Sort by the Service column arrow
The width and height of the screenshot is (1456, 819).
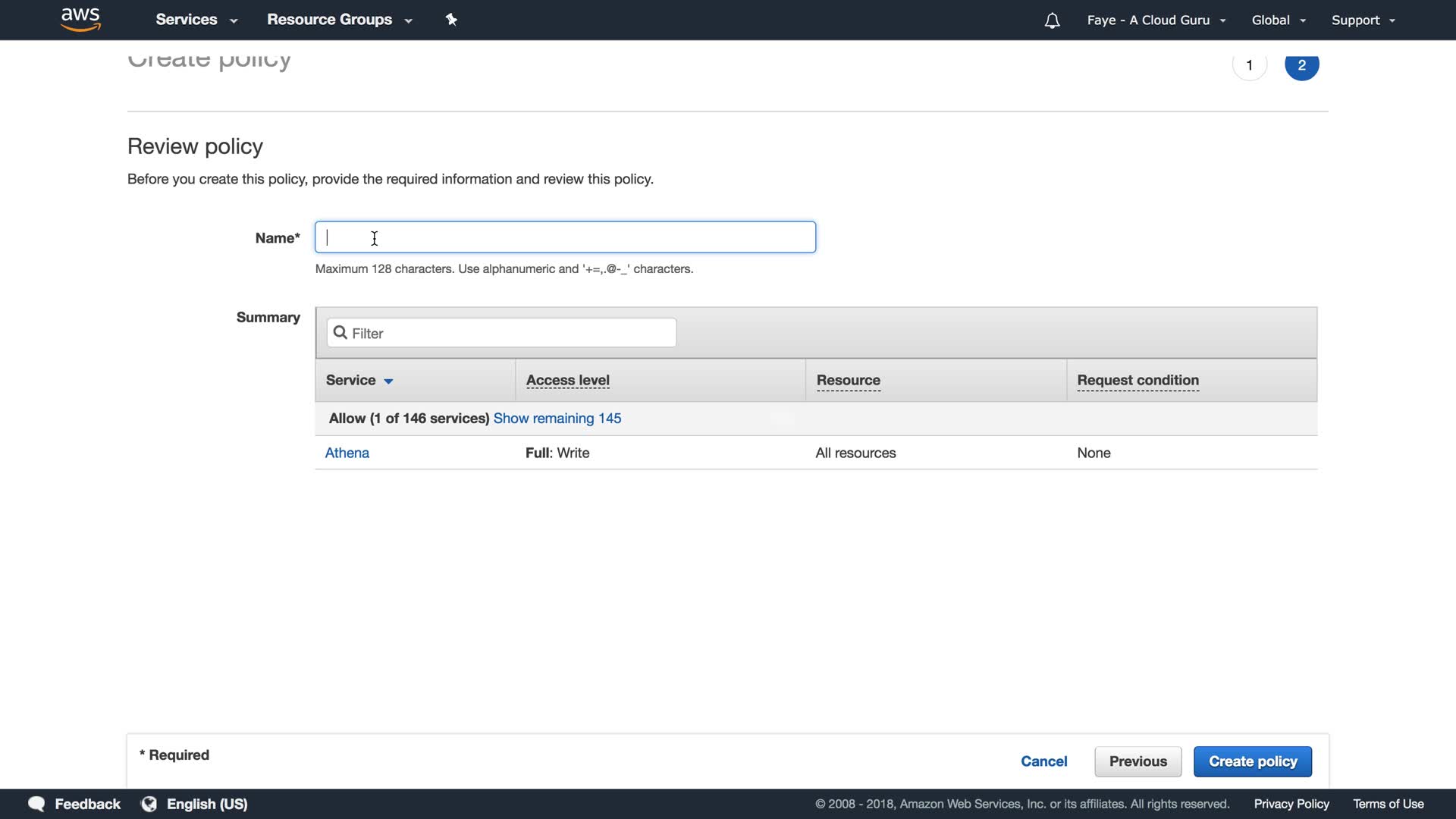(388, 381)
